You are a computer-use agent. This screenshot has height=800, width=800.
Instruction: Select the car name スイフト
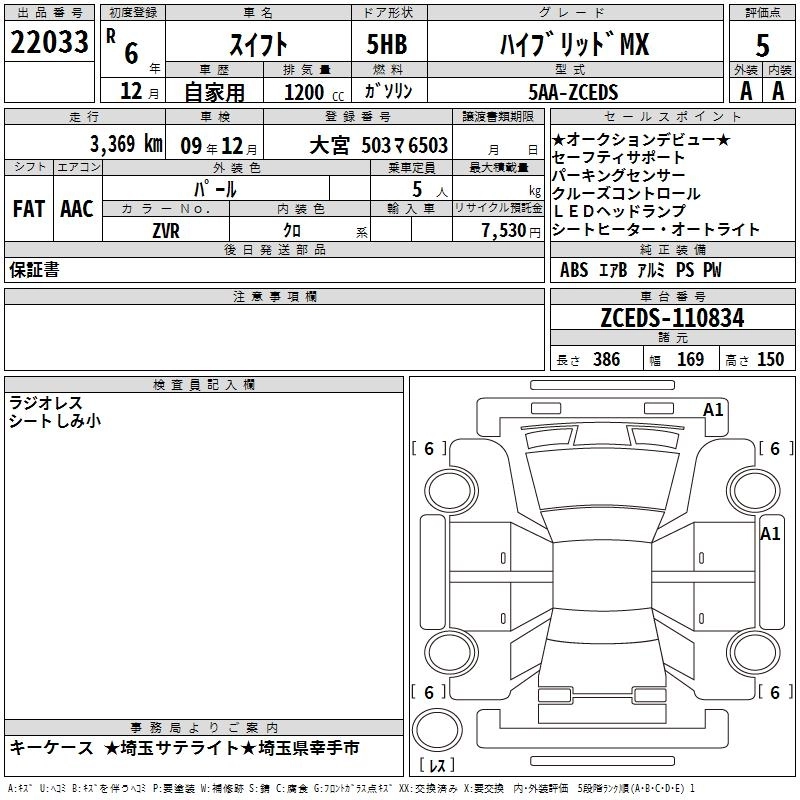[259, 45]
